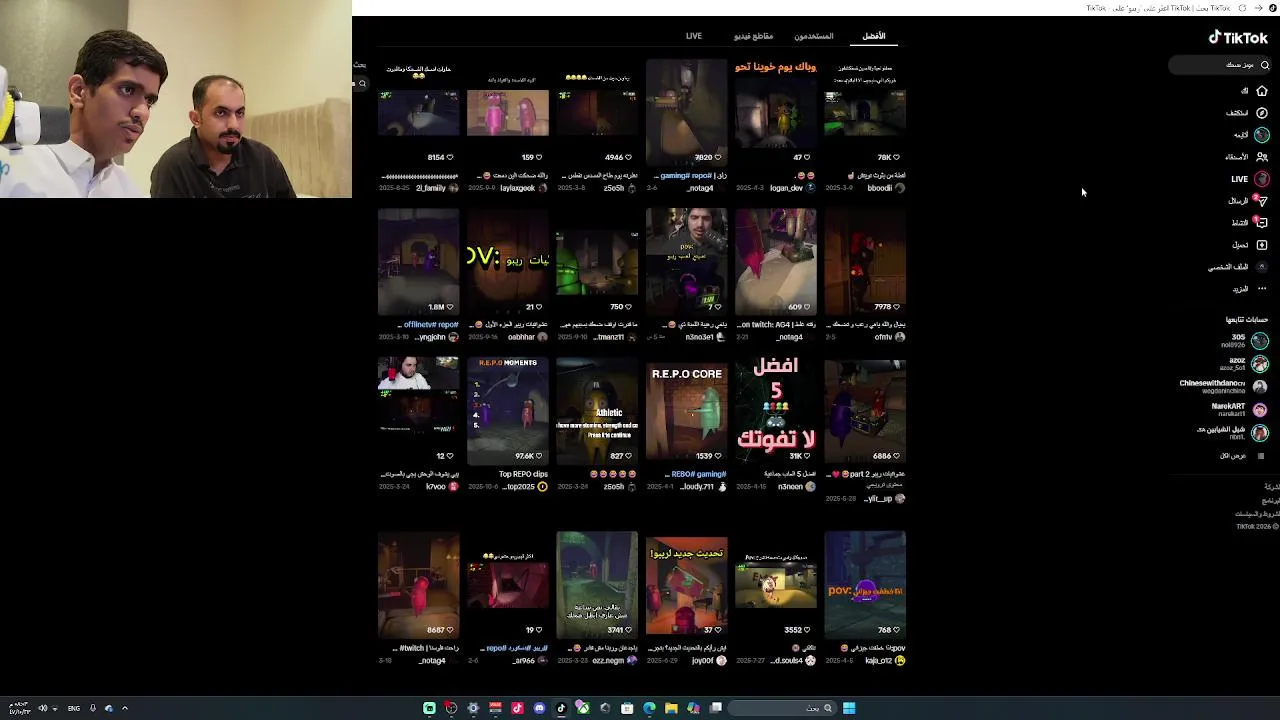The image size is (1280, 720).
Task: Open the video thumbnail by k7voo
Action: point(419,413)
